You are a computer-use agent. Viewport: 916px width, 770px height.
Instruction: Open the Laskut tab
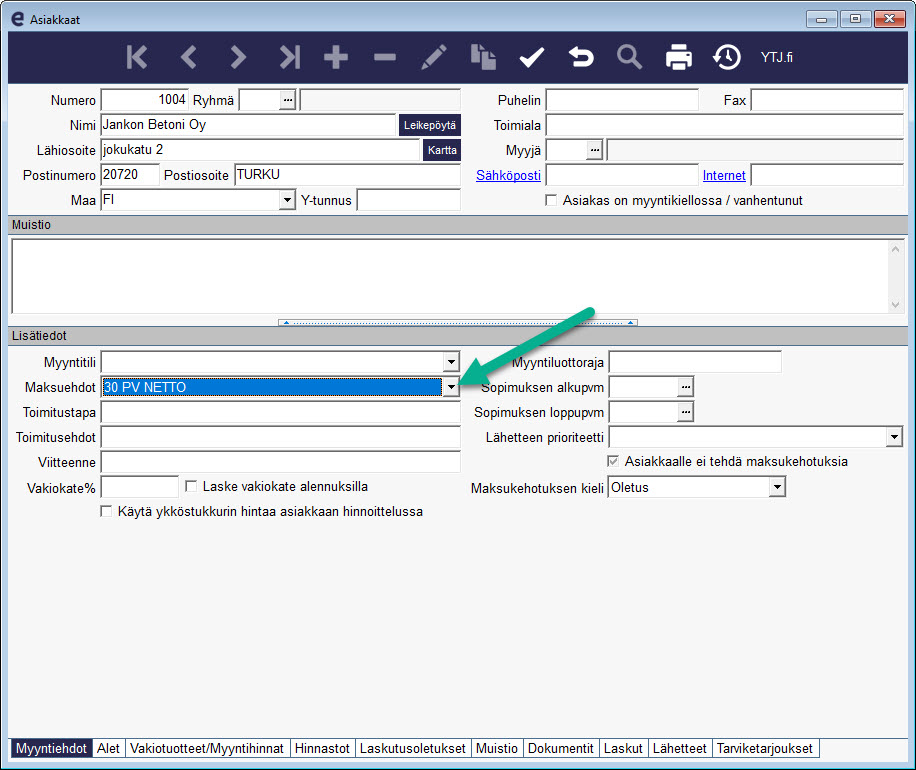(623, 748)
